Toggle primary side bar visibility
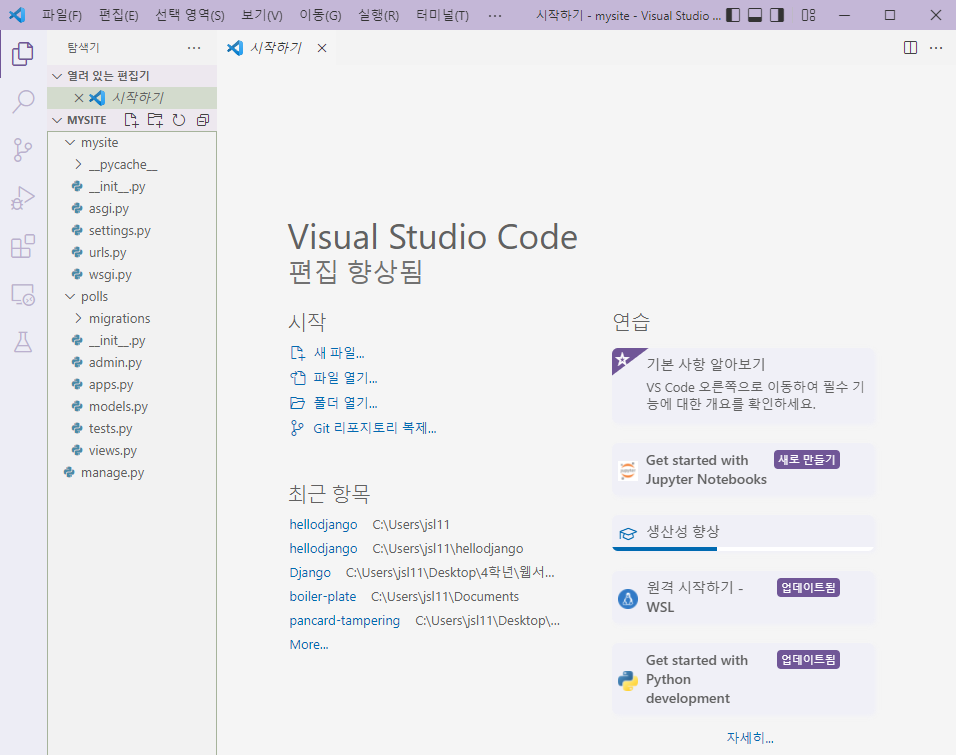The image size is (956, 755). [x=733, y=15]
